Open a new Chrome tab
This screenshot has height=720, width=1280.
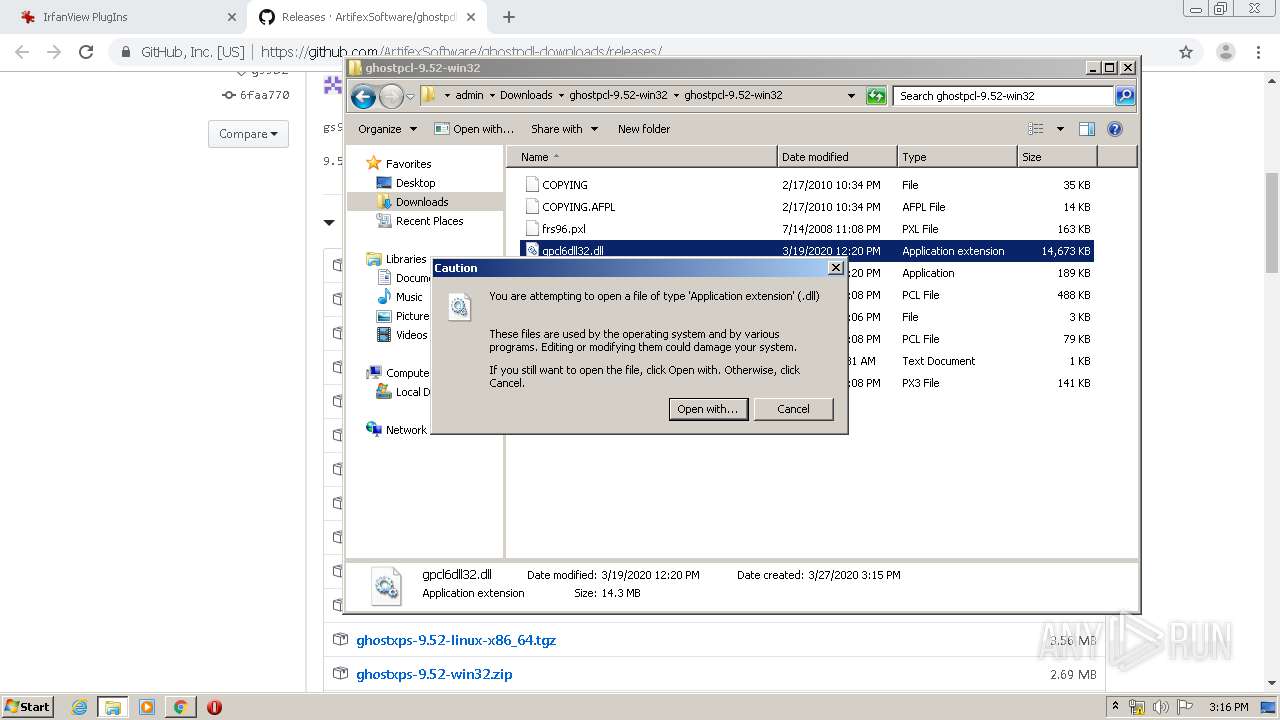tap(509, 17)
